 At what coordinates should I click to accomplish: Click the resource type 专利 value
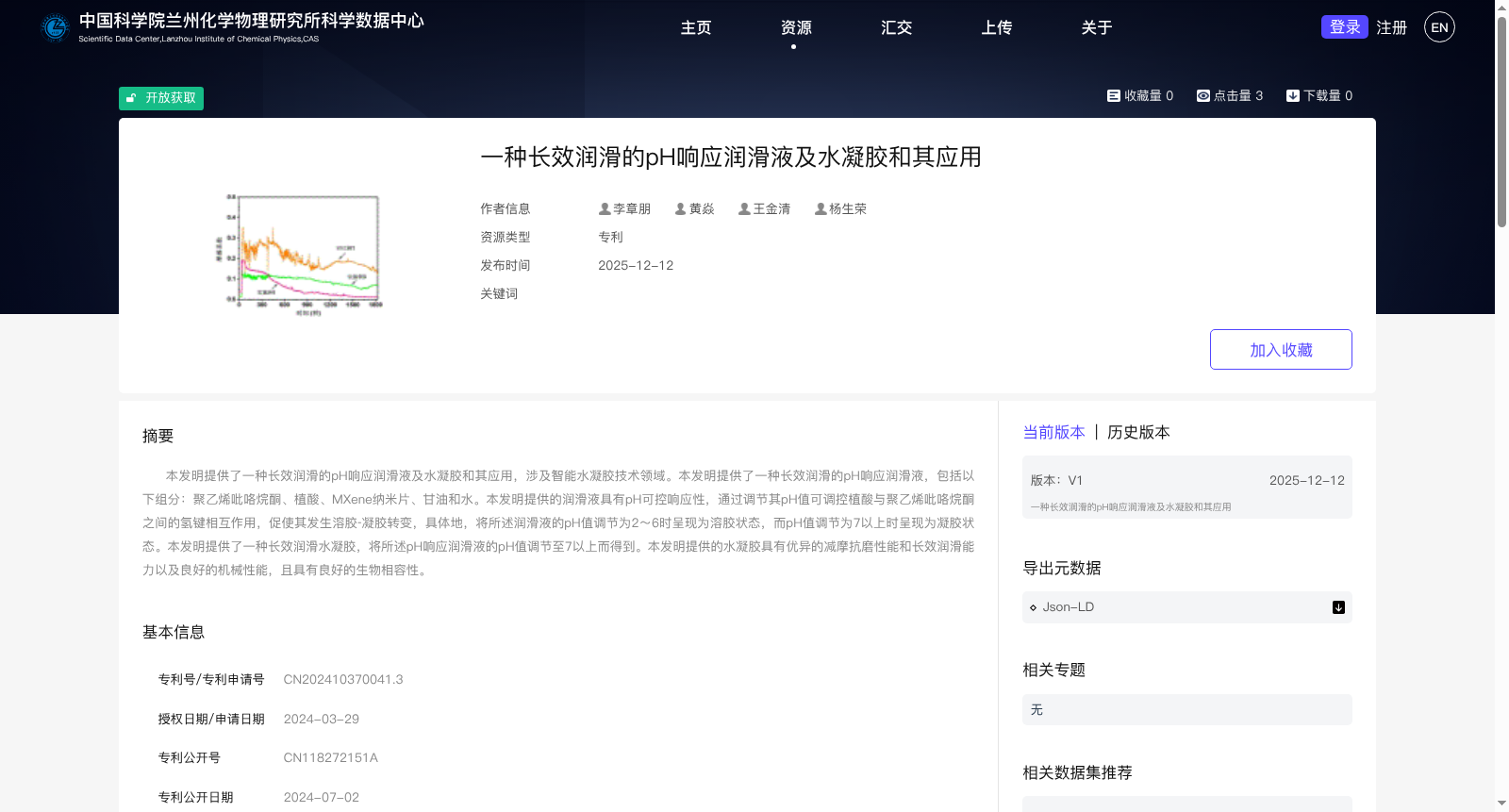[610, 237]
